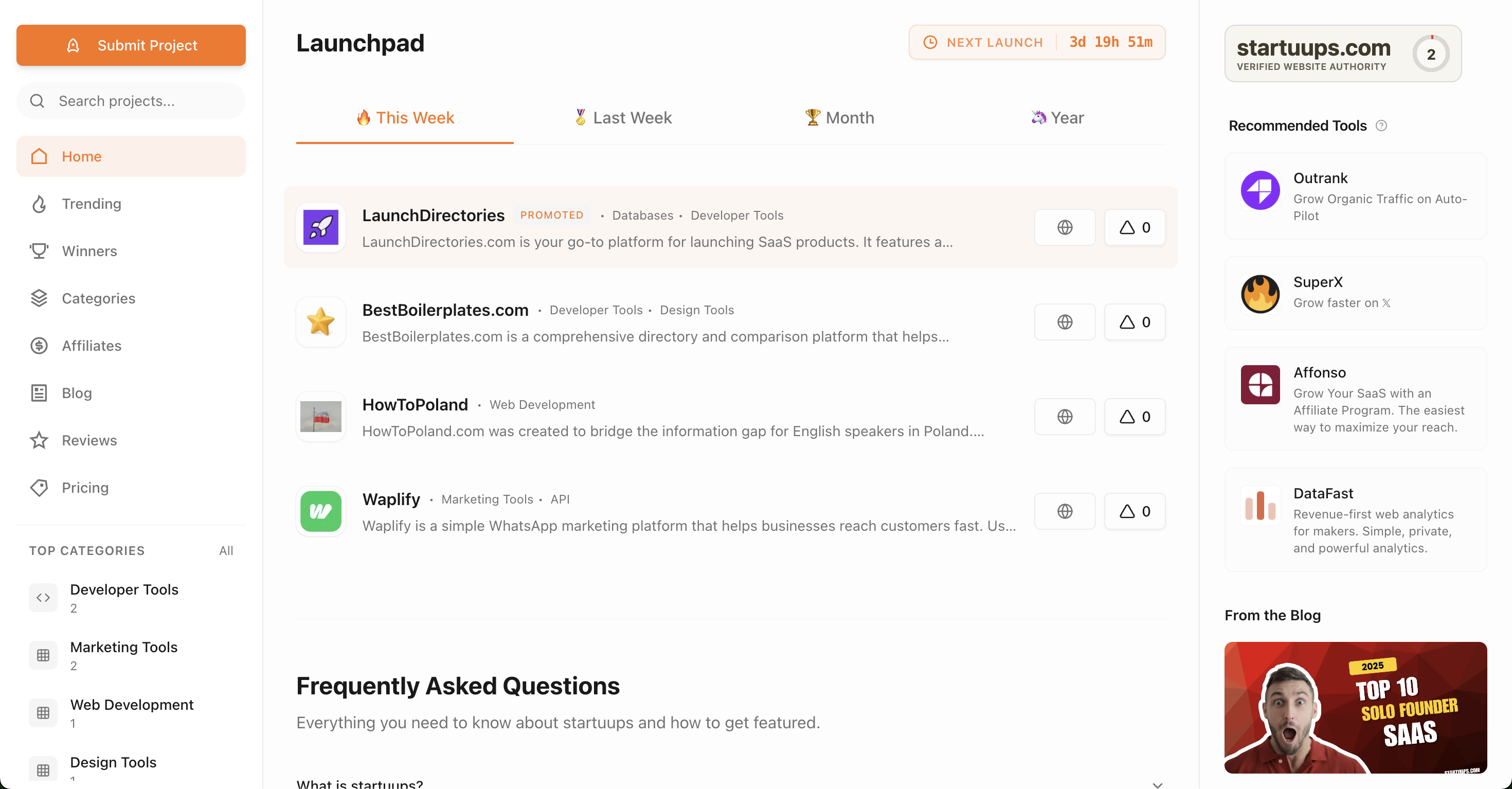Expand the "What is startuups?" FAQ chevron
Viewport: 1512px width, 789px height.
point(1157,784)
